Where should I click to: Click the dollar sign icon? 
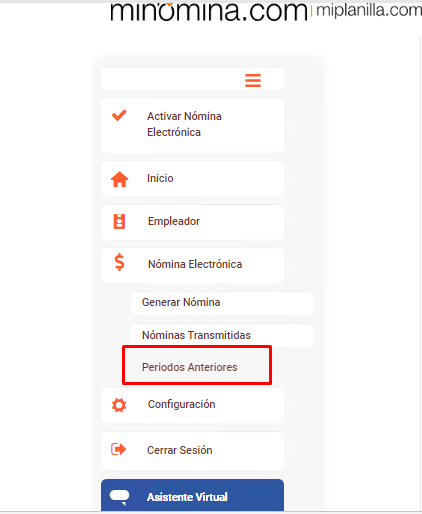click(119, 262)
